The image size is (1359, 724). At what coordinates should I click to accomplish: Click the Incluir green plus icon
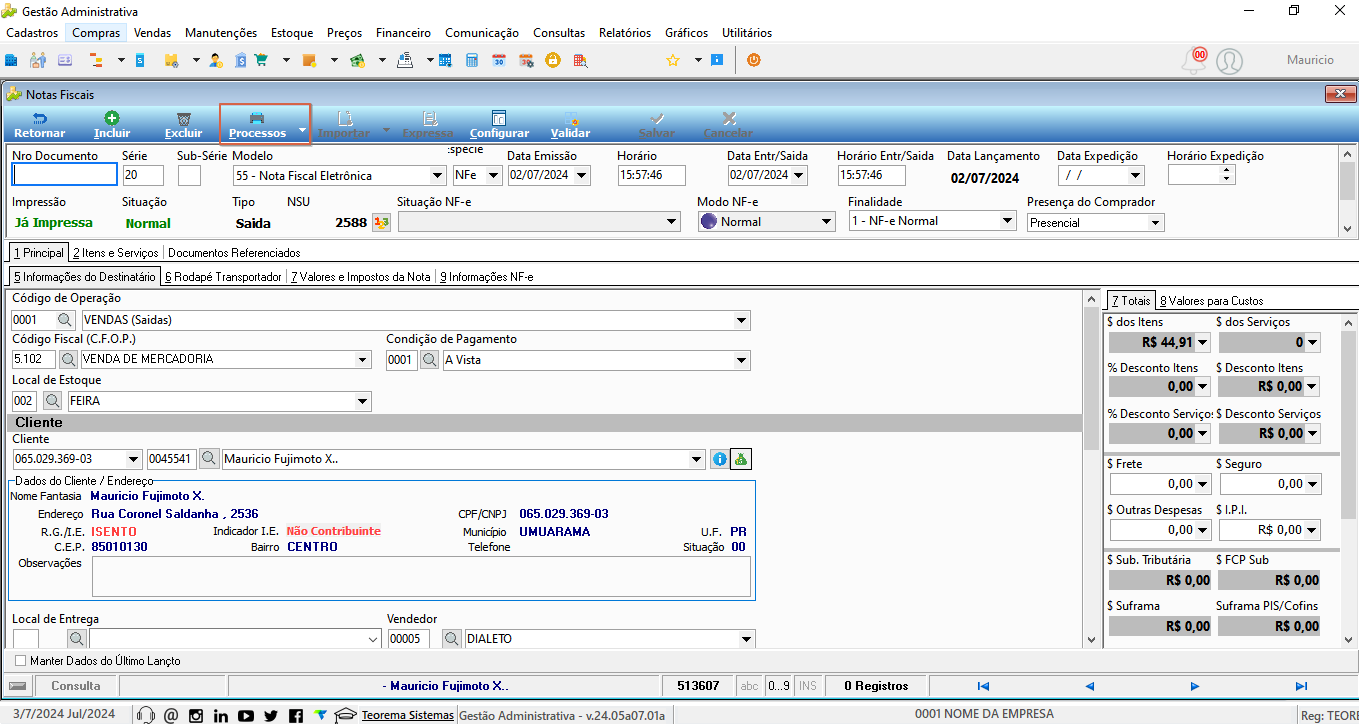[112, 118]
